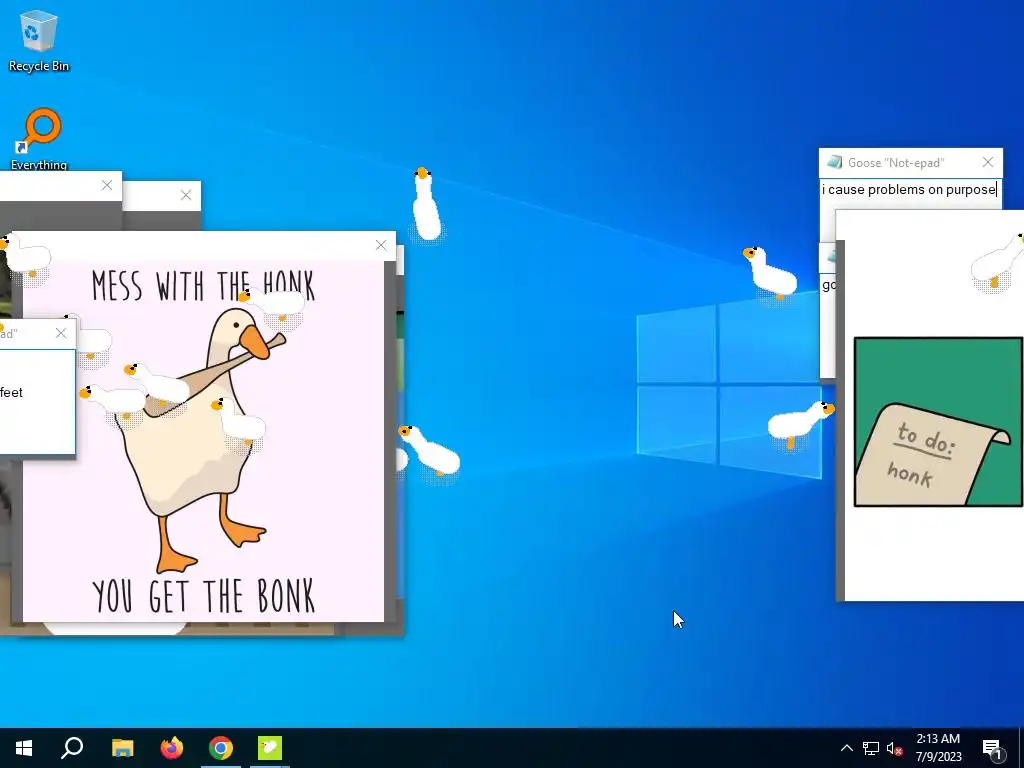The width and height of the screenshot is (1024, 768).
Task: Close the leftmost top background window
Action: pyautogui.click(x=107, y=185)
